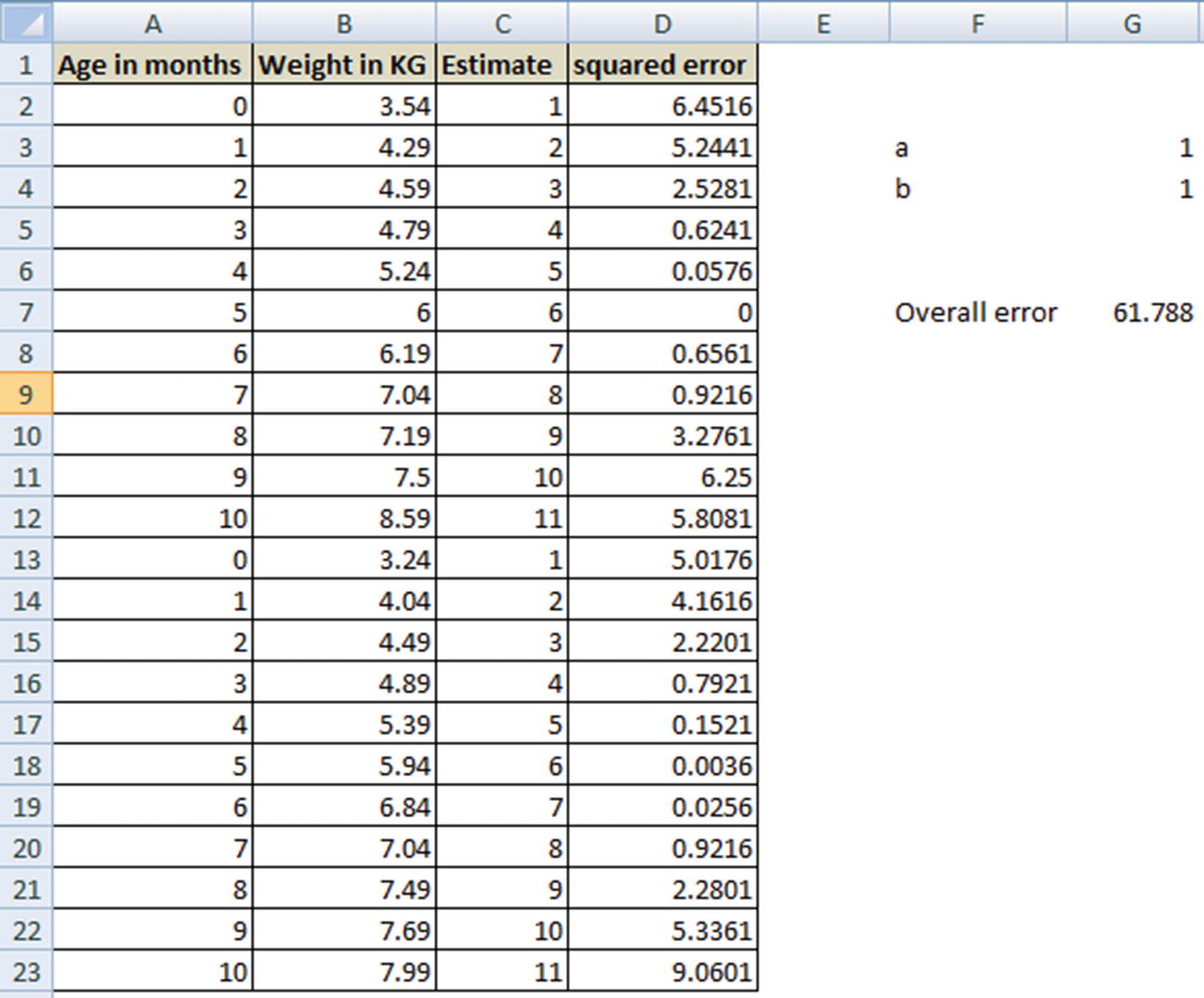Select the 'Overall error' label cell
The width and height of the screenshot is (1204, 998).
977,313
